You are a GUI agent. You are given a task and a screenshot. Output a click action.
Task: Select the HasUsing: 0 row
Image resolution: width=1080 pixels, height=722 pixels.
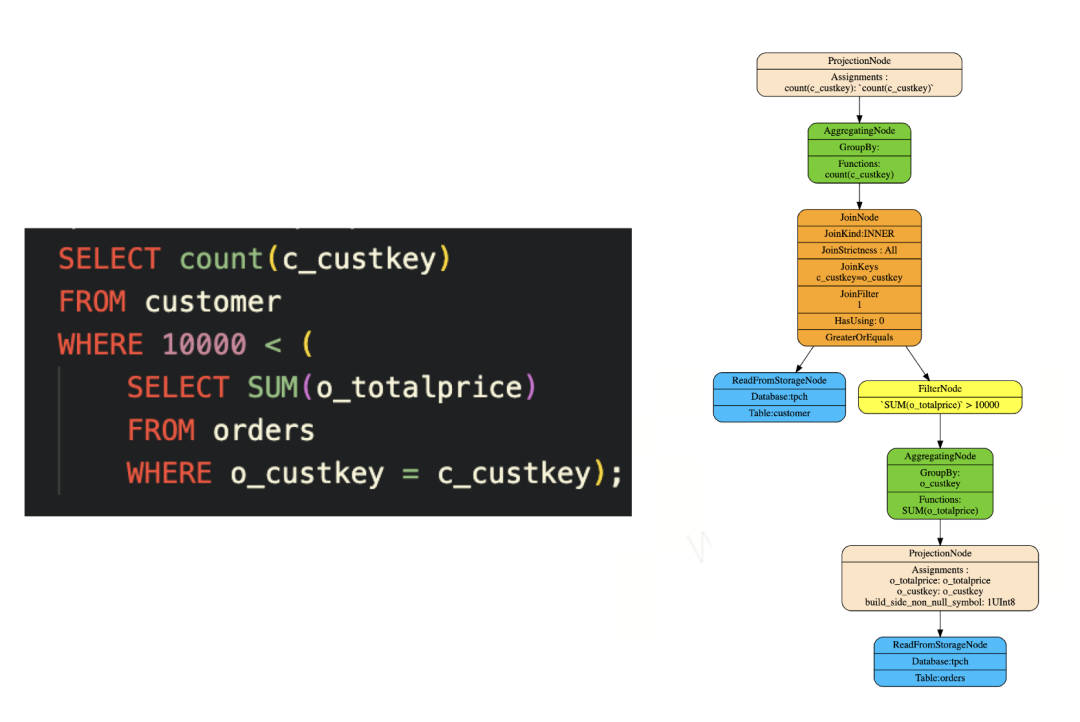859,321
